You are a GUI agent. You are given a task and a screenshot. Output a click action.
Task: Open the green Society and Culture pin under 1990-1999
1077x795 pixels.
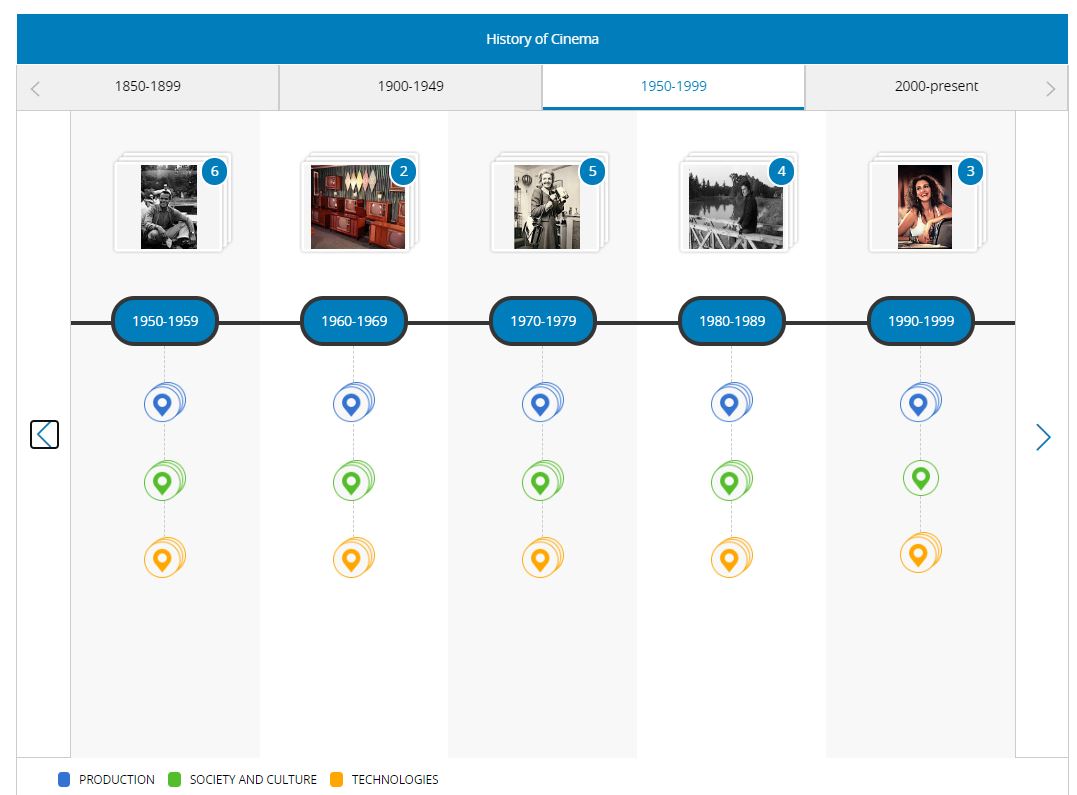(920, 478)
